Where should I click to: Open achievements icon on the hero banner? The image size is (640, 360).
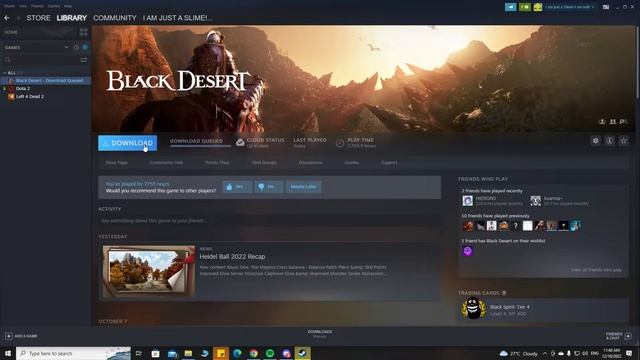click(x=602, y=122)
